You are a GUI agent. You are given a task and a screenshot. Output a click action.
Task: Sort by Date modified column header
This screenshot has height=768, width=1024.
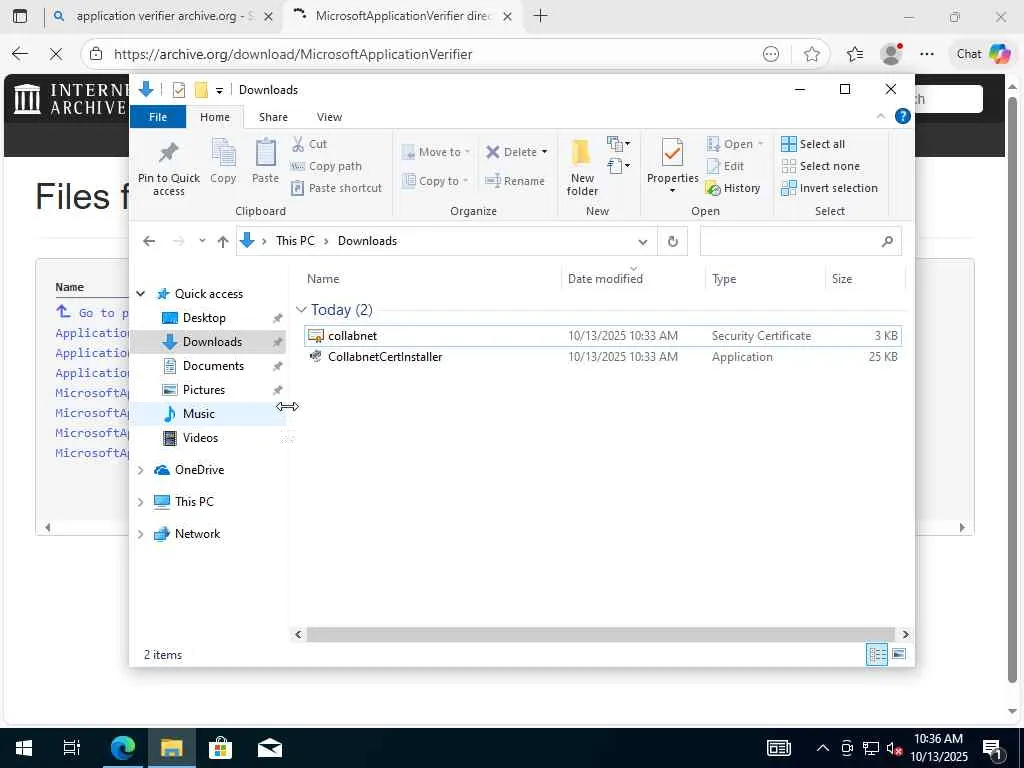(x=633, y=279)
